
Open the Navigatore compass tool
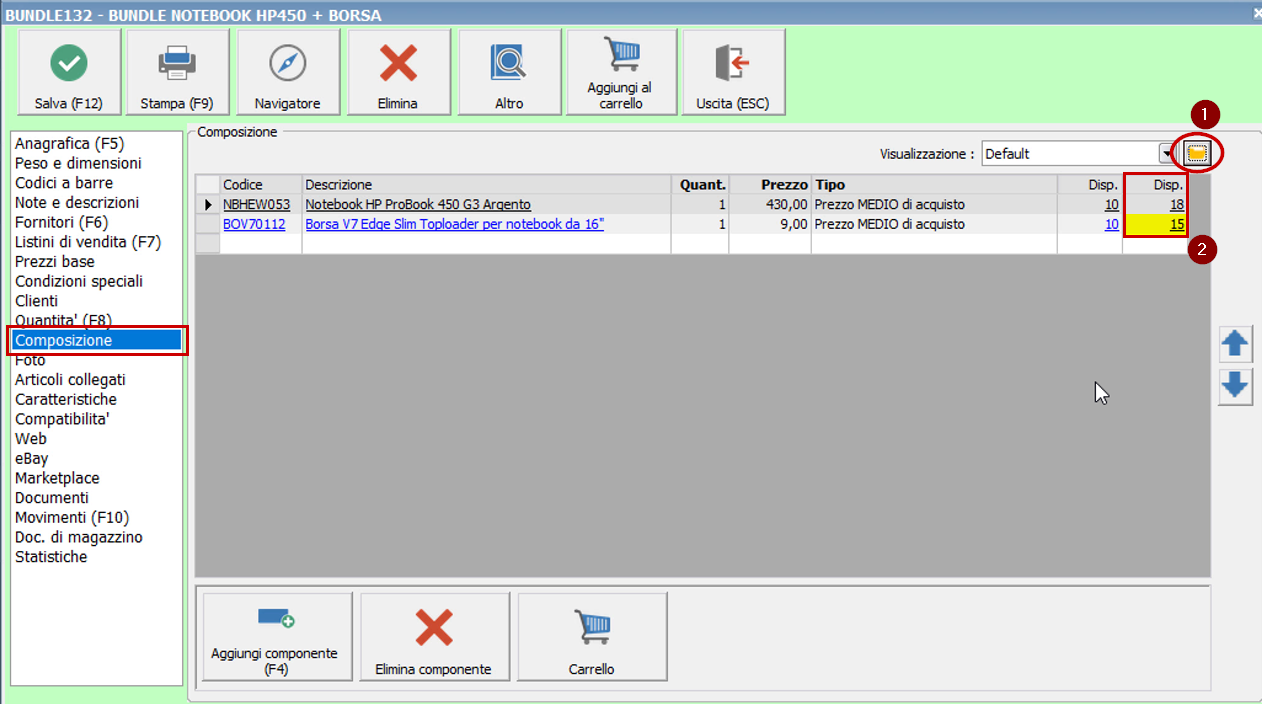click(287, 72)
